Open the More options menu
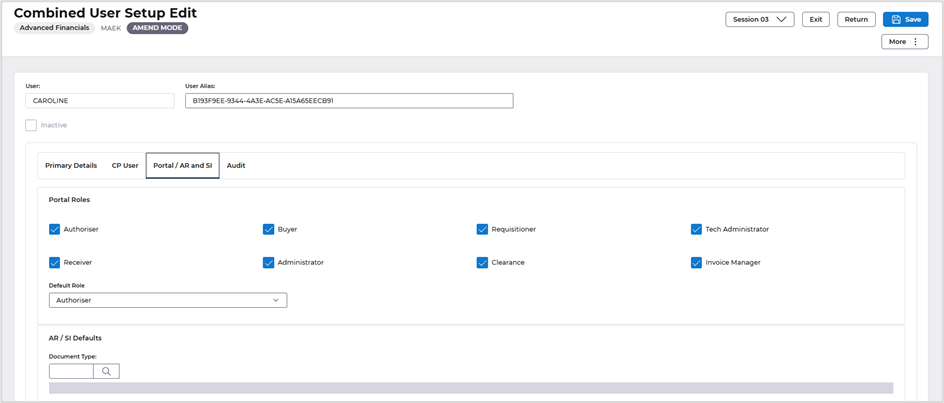Viewport: 944px width, 403px height. pyautogui.click(x=905, y=42)
